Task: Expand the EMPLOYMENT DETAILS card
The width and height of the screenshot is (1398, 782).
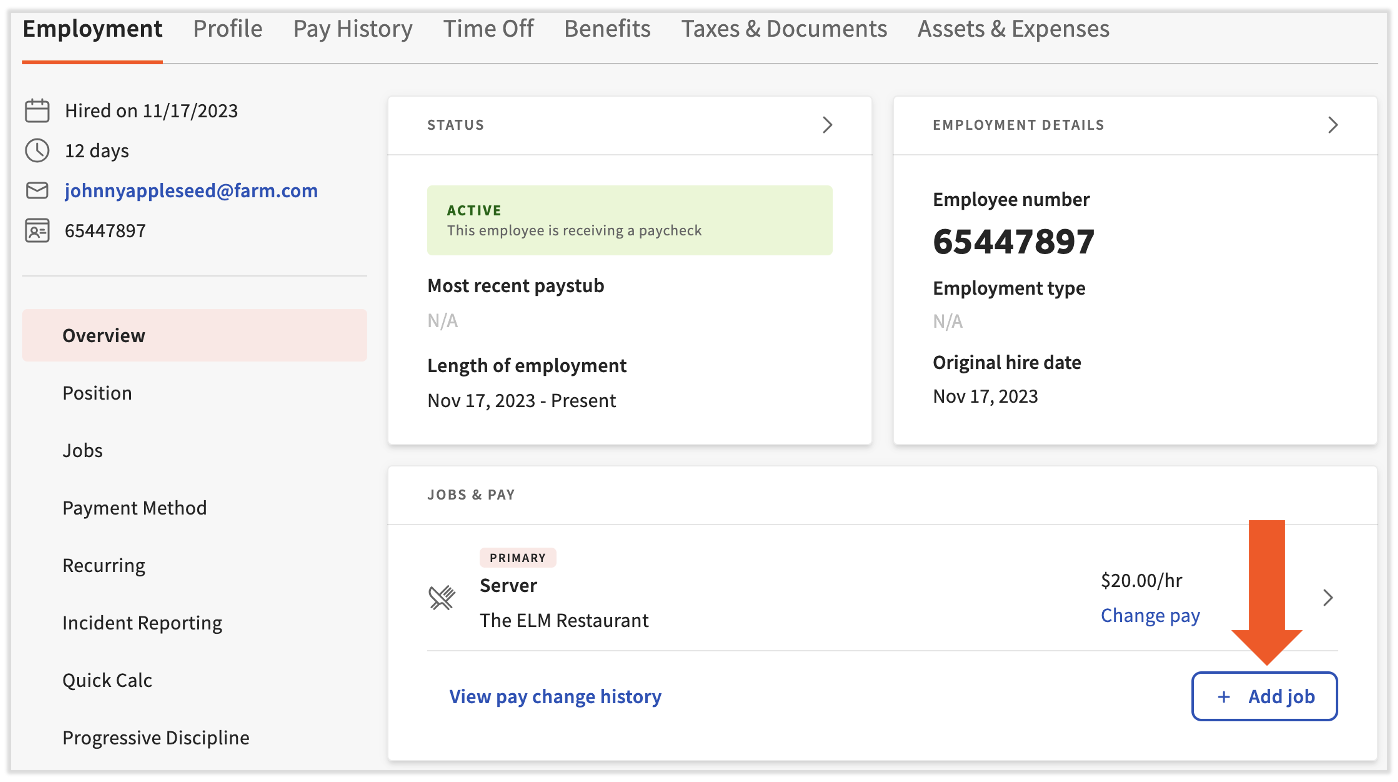Action: coord(1332,125)
